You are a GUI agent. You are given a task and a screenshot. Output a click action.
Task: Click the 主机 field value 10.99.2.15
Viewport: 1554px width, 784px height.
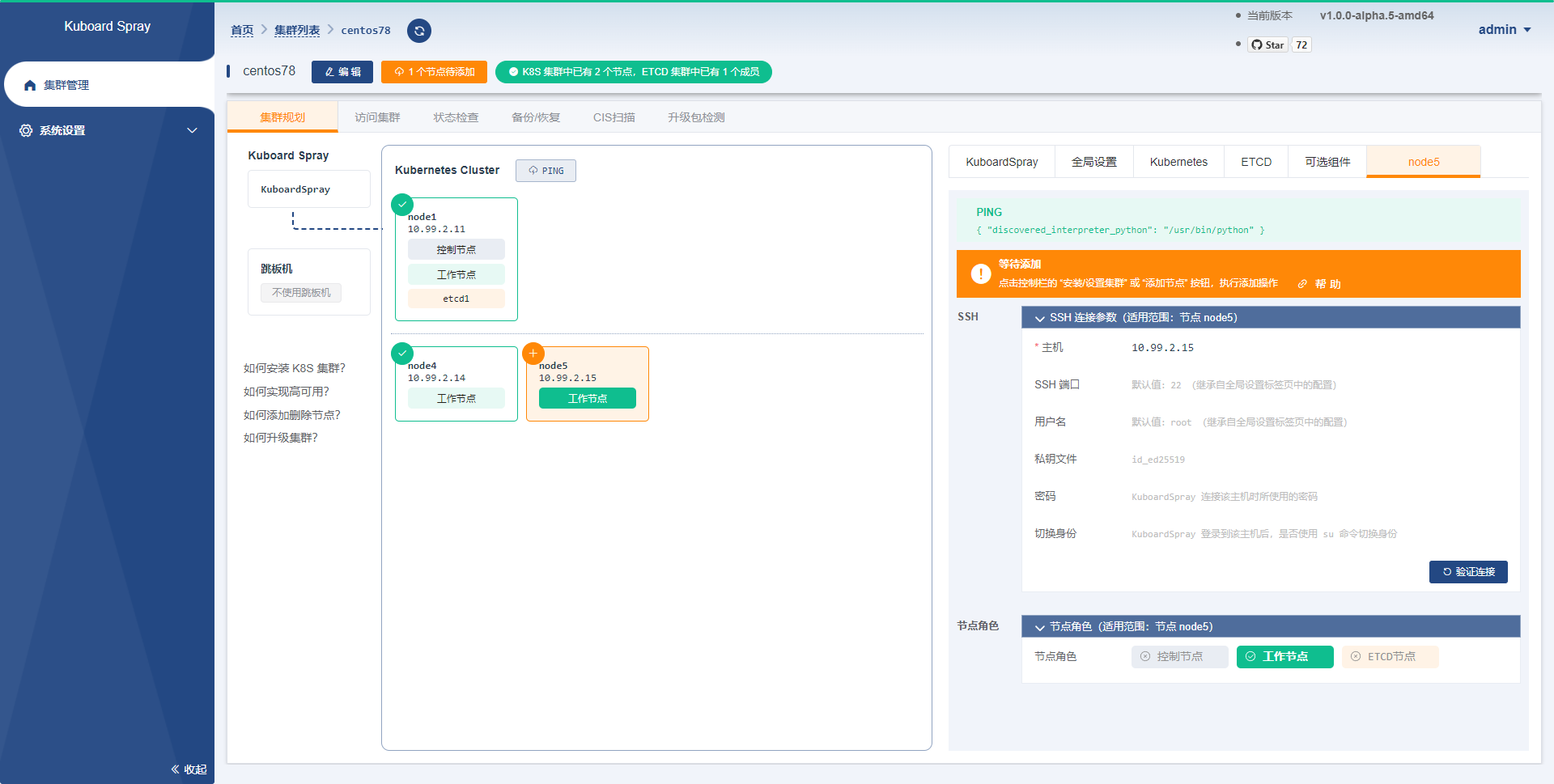1162,348
